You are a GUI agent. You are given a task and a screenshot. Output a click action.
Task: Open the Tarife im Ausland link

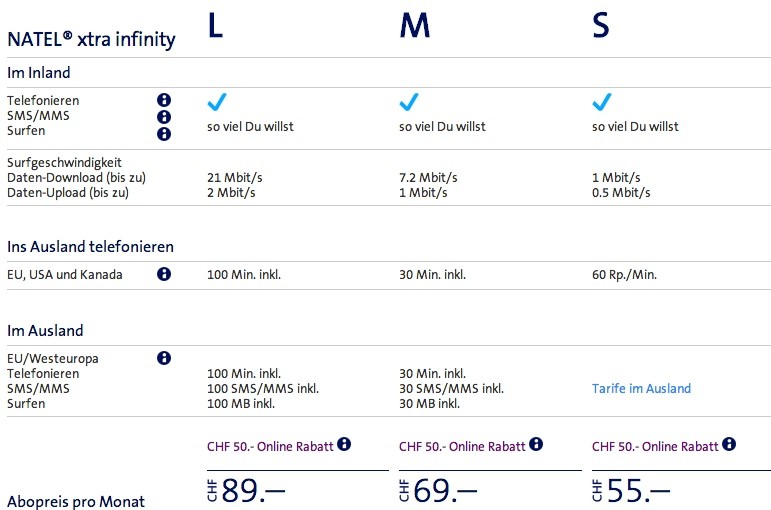(641, 389)
